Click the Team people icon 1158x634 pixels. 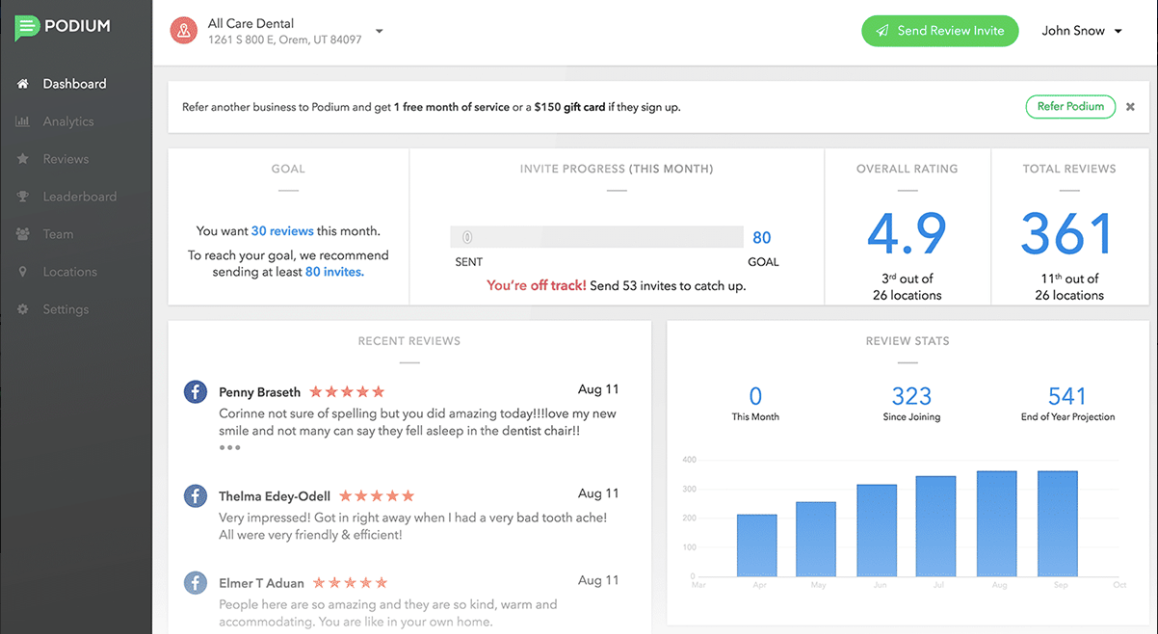[23, 234]
